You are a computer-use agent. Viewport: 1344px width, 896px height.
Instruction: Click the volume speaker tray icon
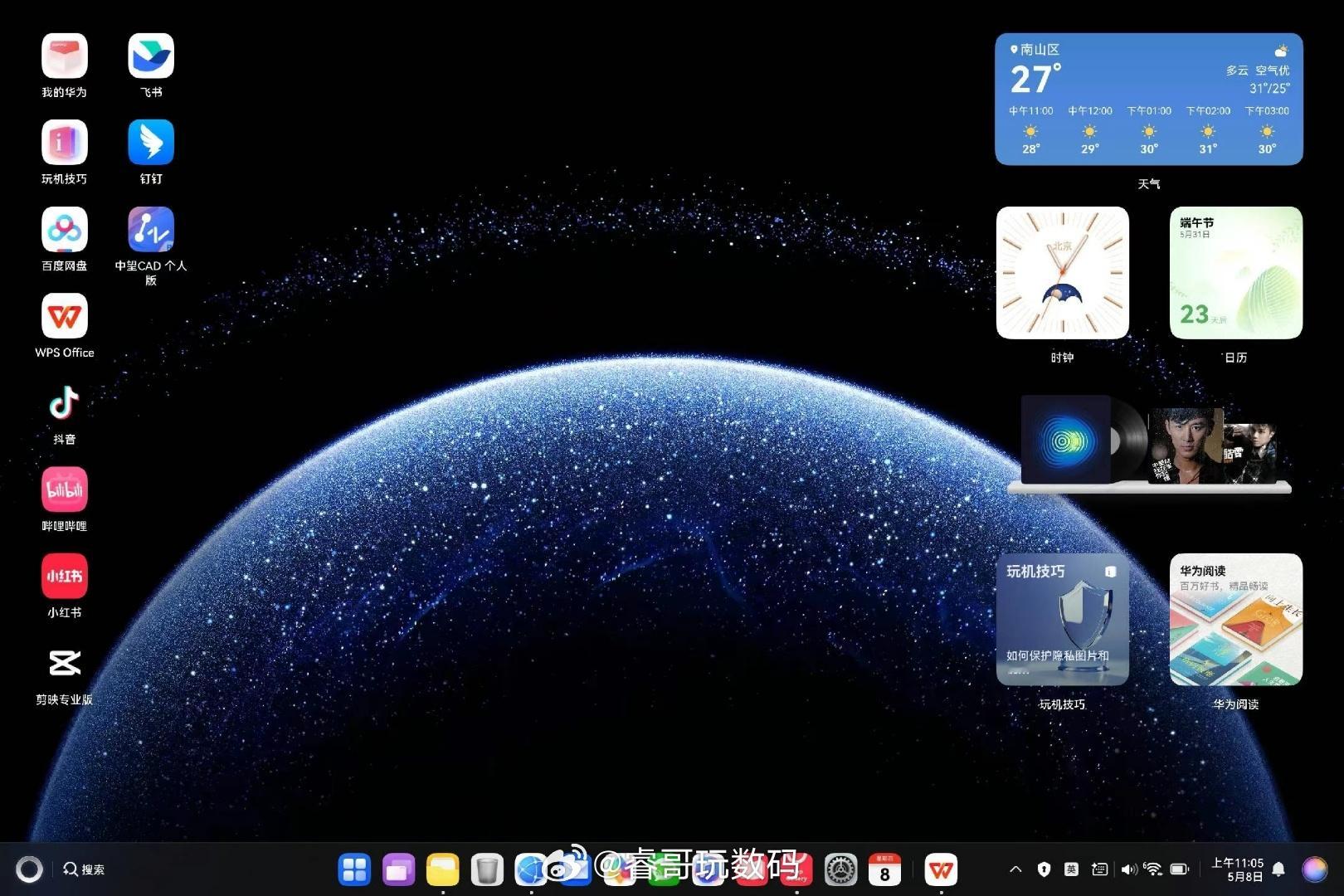coord(1128,869)
